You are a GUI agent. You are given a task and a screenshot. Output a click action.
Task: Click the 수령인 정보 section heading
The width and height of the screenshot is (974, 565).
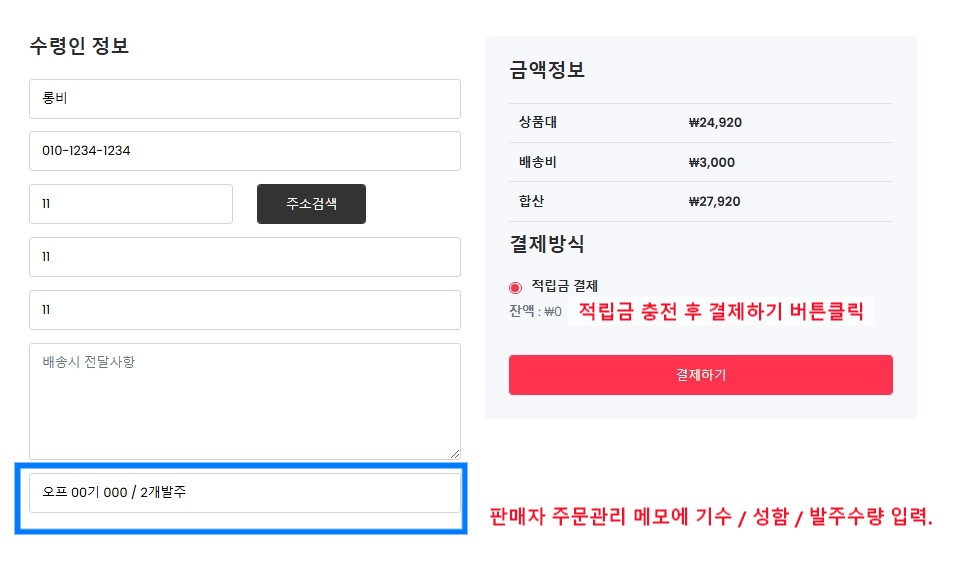pyautogui.click(x=79, y=46)
